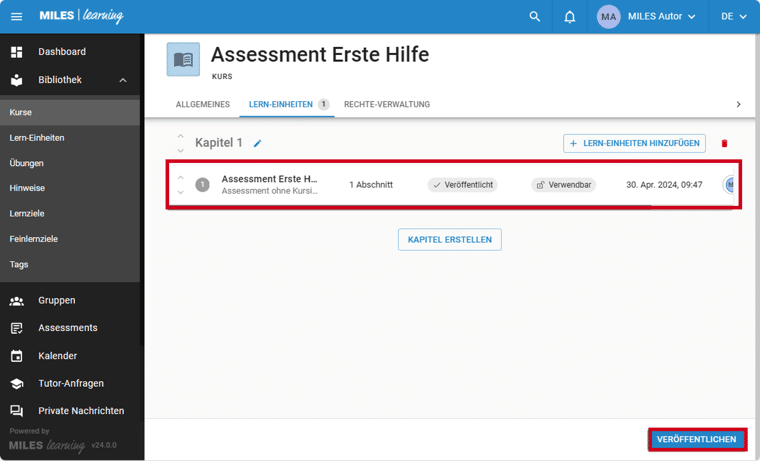Delete chapter with red trash icon
Image resolution: width=760 pixels, height=461 pixels.
725,144
